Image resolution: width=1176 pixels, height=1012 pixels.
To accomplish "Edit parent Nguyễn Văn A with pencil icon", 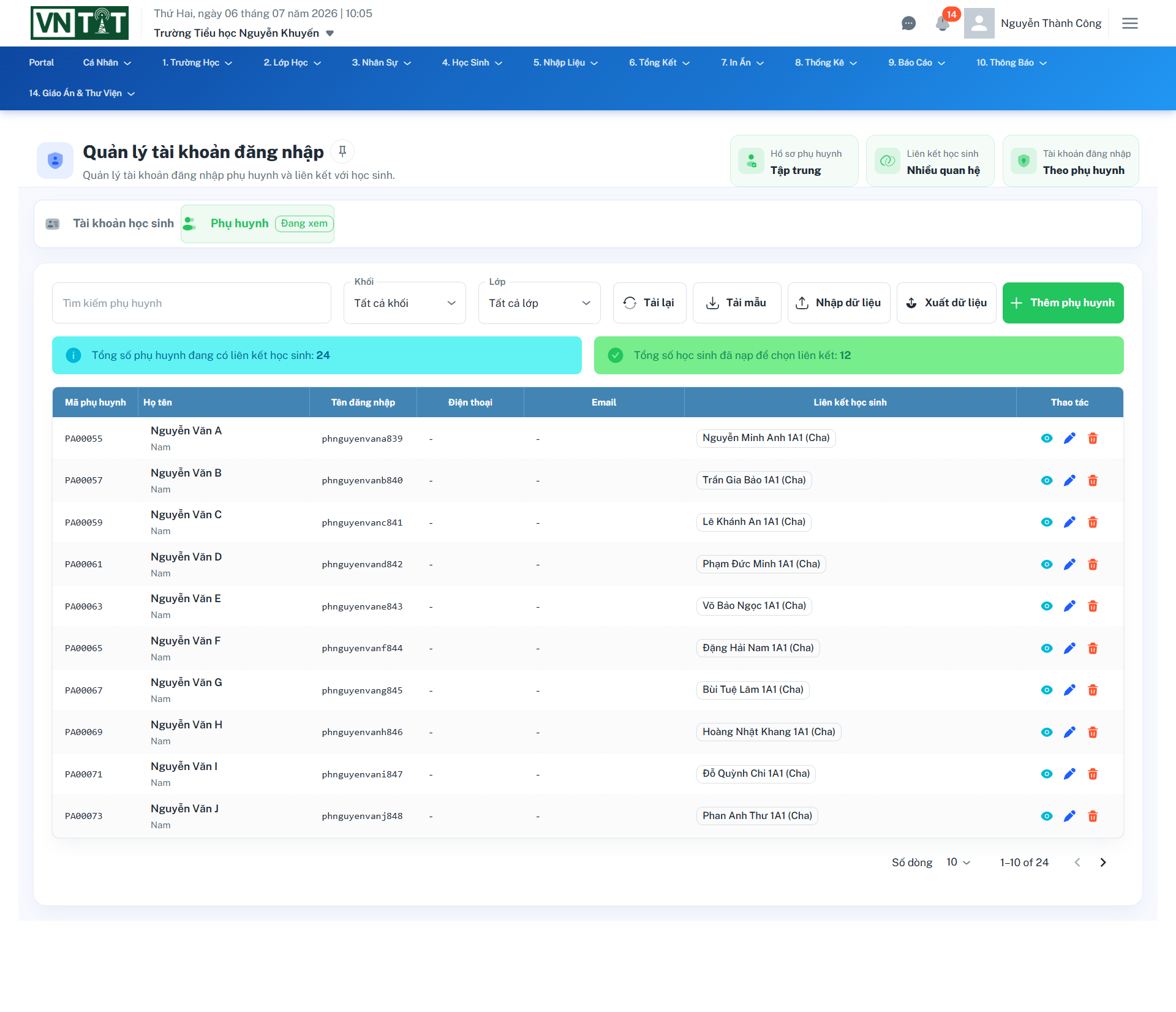I will click(1069, 438).
